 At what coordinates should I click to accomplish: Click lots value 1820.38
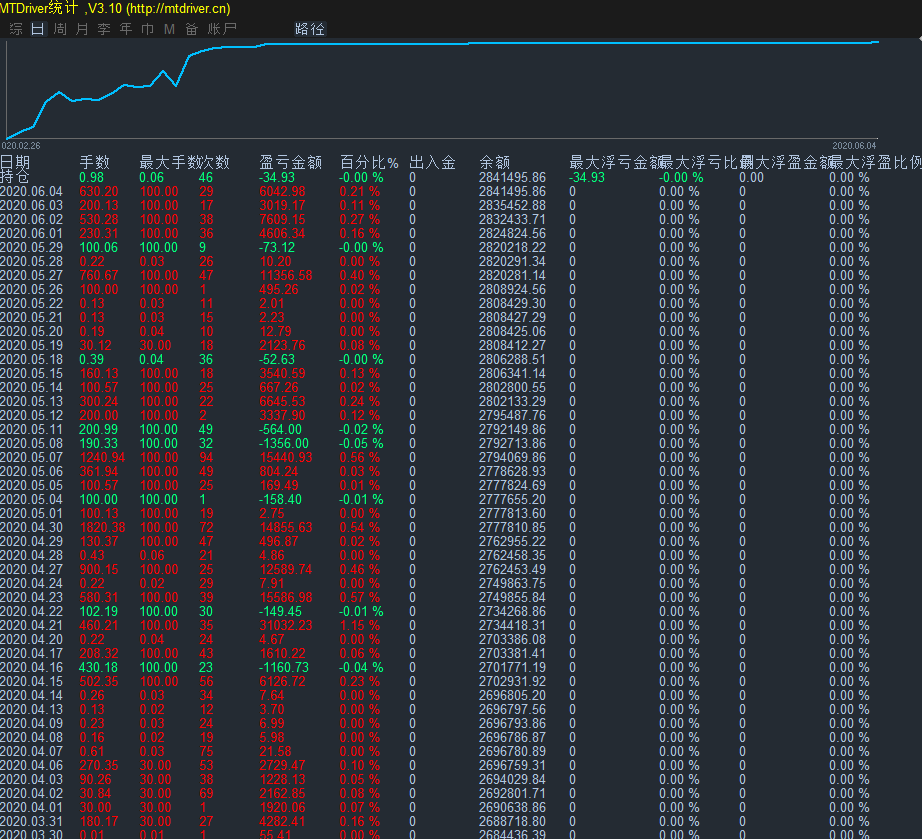click(x=102, y=527)
